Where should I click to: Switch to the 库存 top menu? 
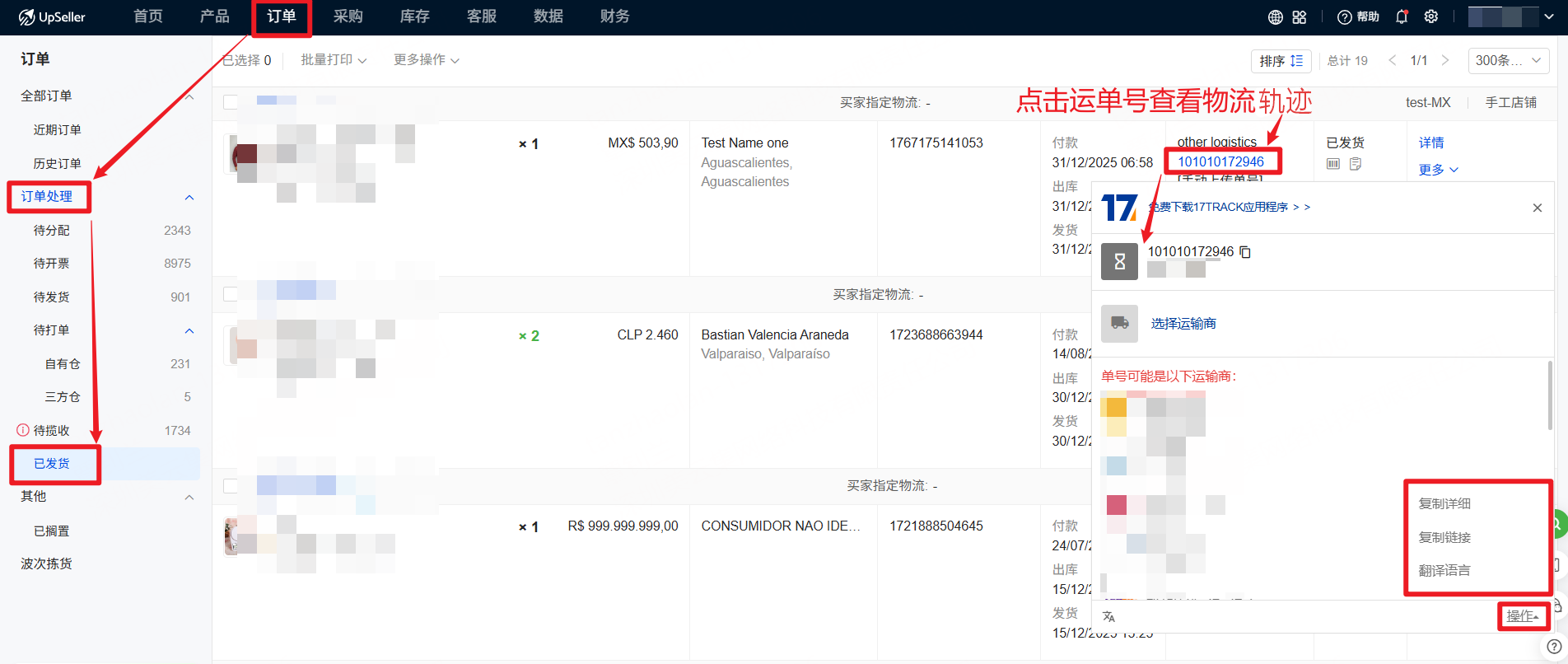415,16
